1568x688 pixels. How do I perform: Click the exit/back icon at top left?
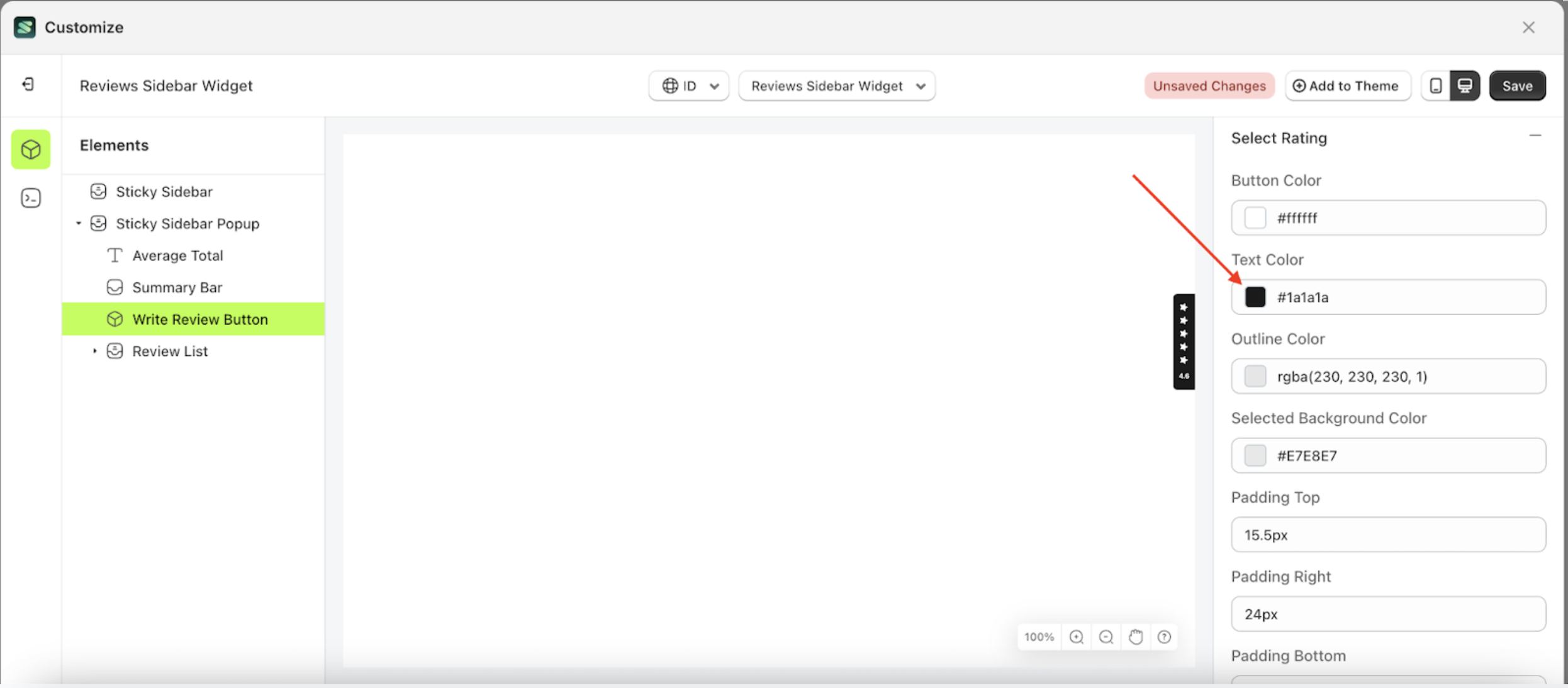[27, 84]
